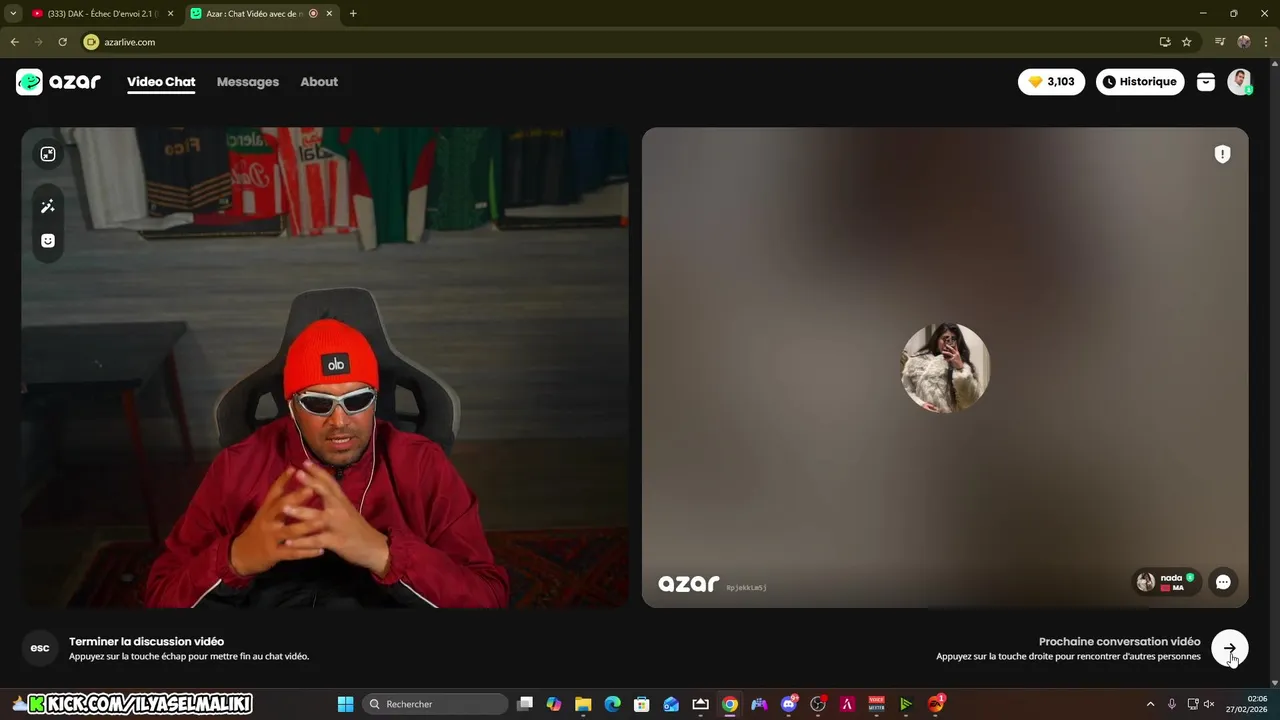Click the partner's blurred video feed
Image resolution: width=1280 pixels, height=720 pixels.
pyautogui.click(x=945, y=367)
